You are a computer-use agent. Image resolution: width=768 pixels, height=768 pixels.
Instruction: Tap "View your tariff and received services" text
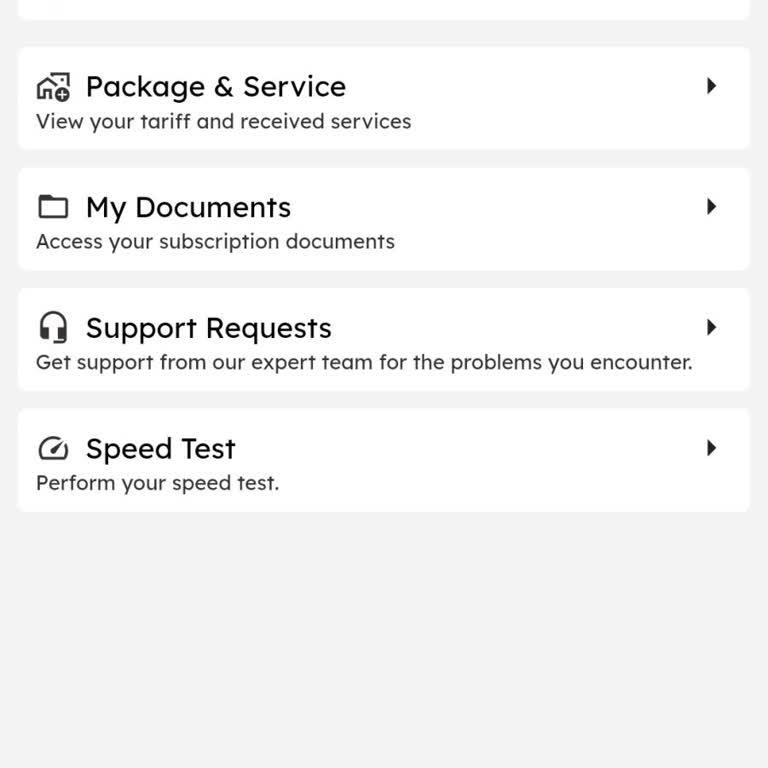click(x=223, y=122)
